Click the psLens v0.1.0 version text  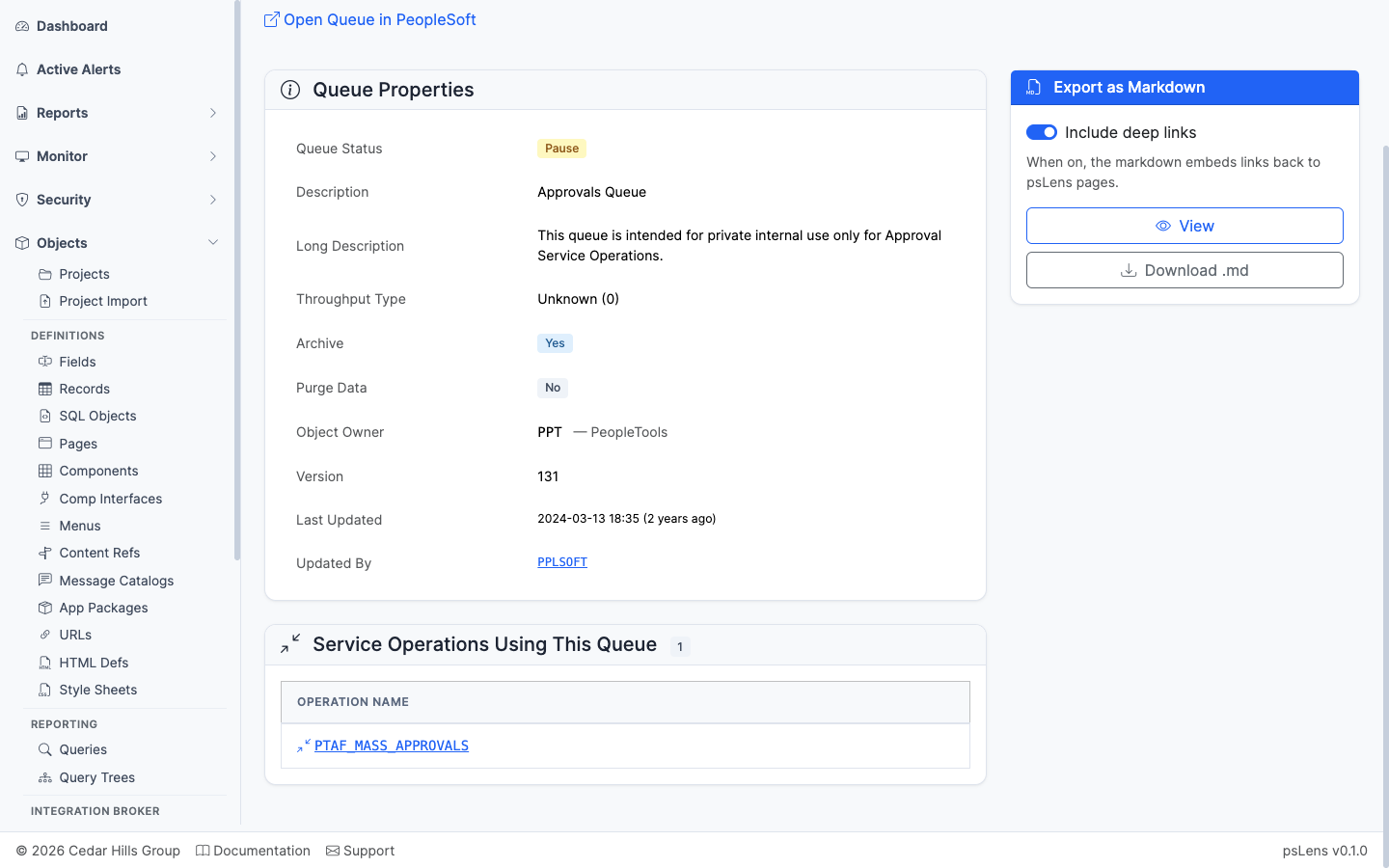pos(1324,851)
